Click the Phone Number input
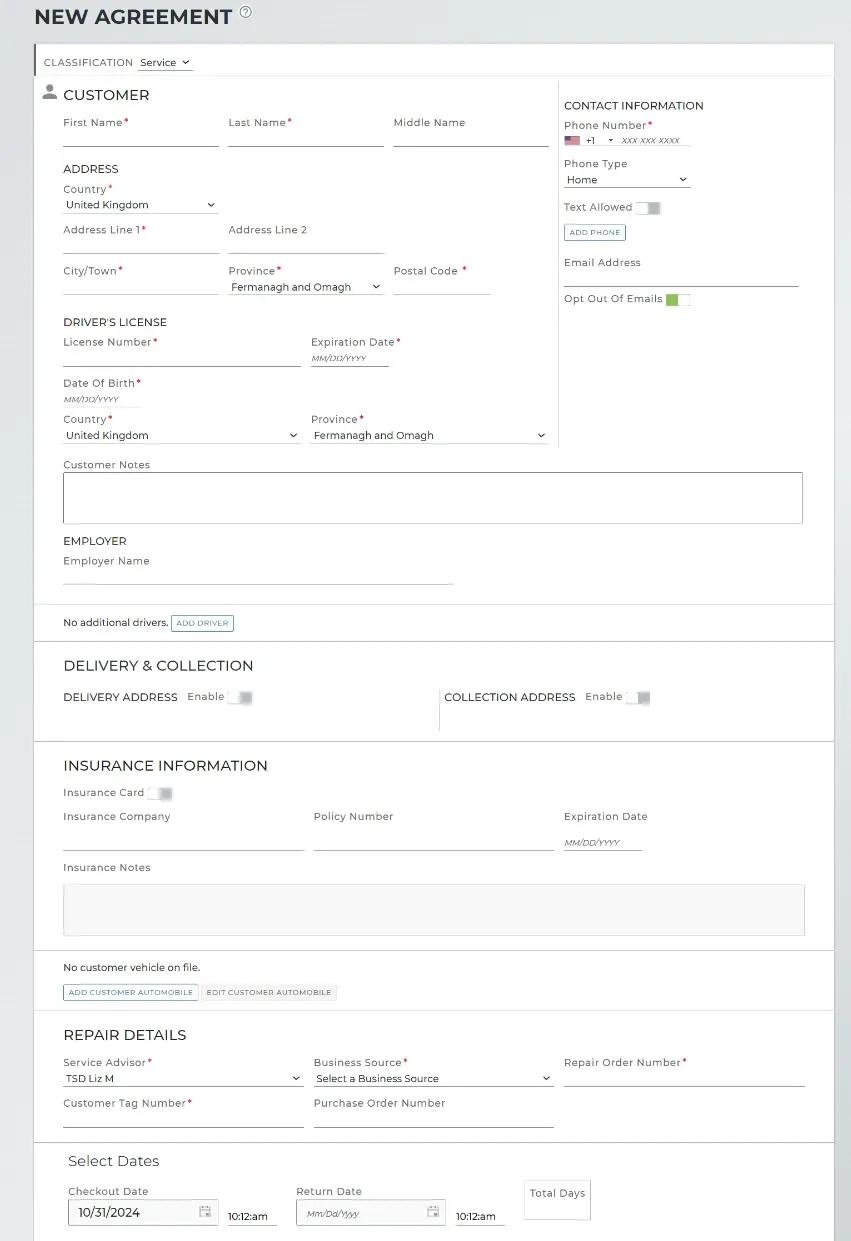The height and width of the screenshot is (1241, 851). point(655,141)
